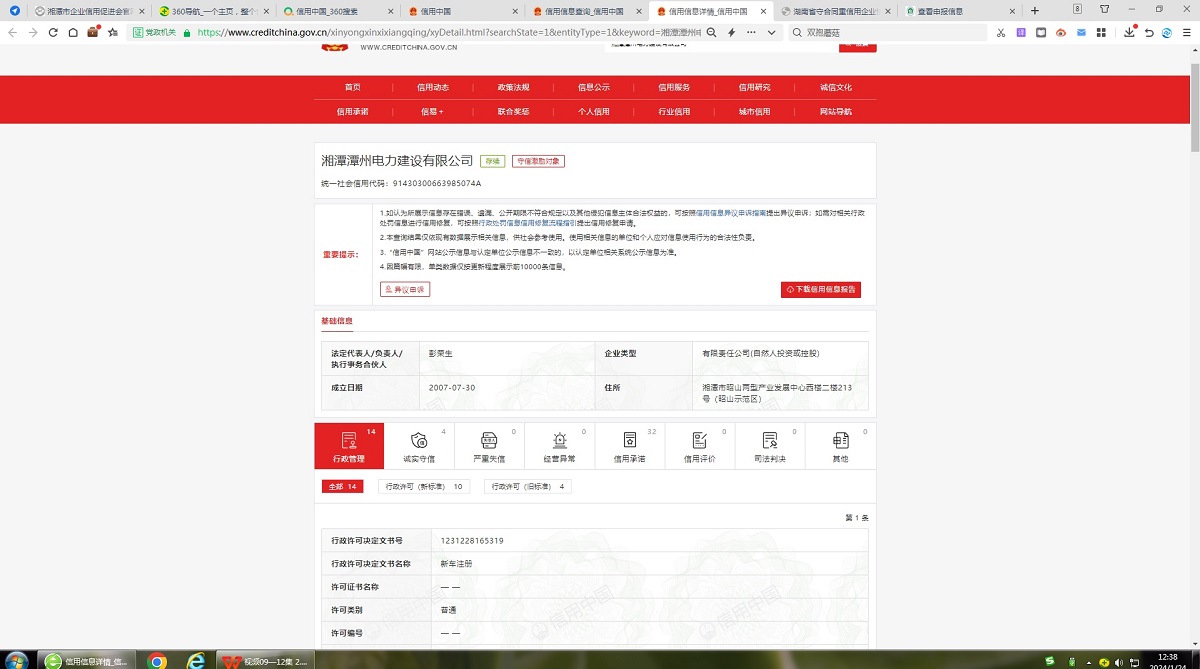Open 政策法规 in the navigation bar
This screenshot has width=1200, height=669.
(x=513, y=87)
